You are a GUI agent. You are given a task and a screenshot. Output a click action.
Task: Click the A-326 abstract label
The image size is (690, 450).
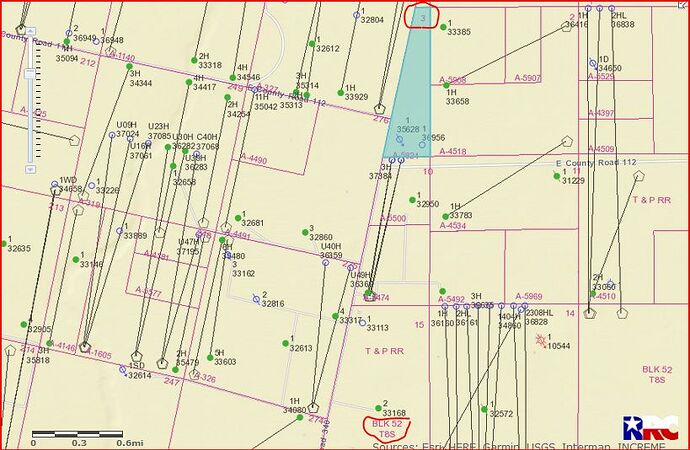pos(204,377)
